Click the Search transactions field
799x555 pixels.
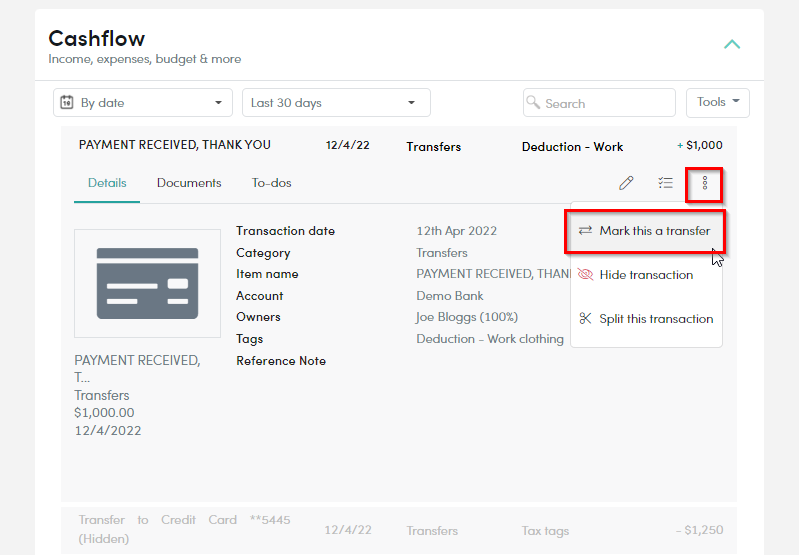(x=599, y=102)
